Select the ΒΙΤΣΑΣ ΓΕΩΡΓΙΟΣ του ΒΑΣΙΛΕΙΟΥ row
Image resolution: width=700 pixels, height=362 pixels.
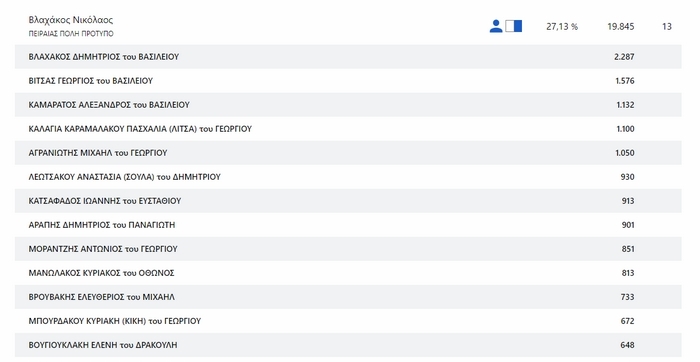tap(348, 81)
